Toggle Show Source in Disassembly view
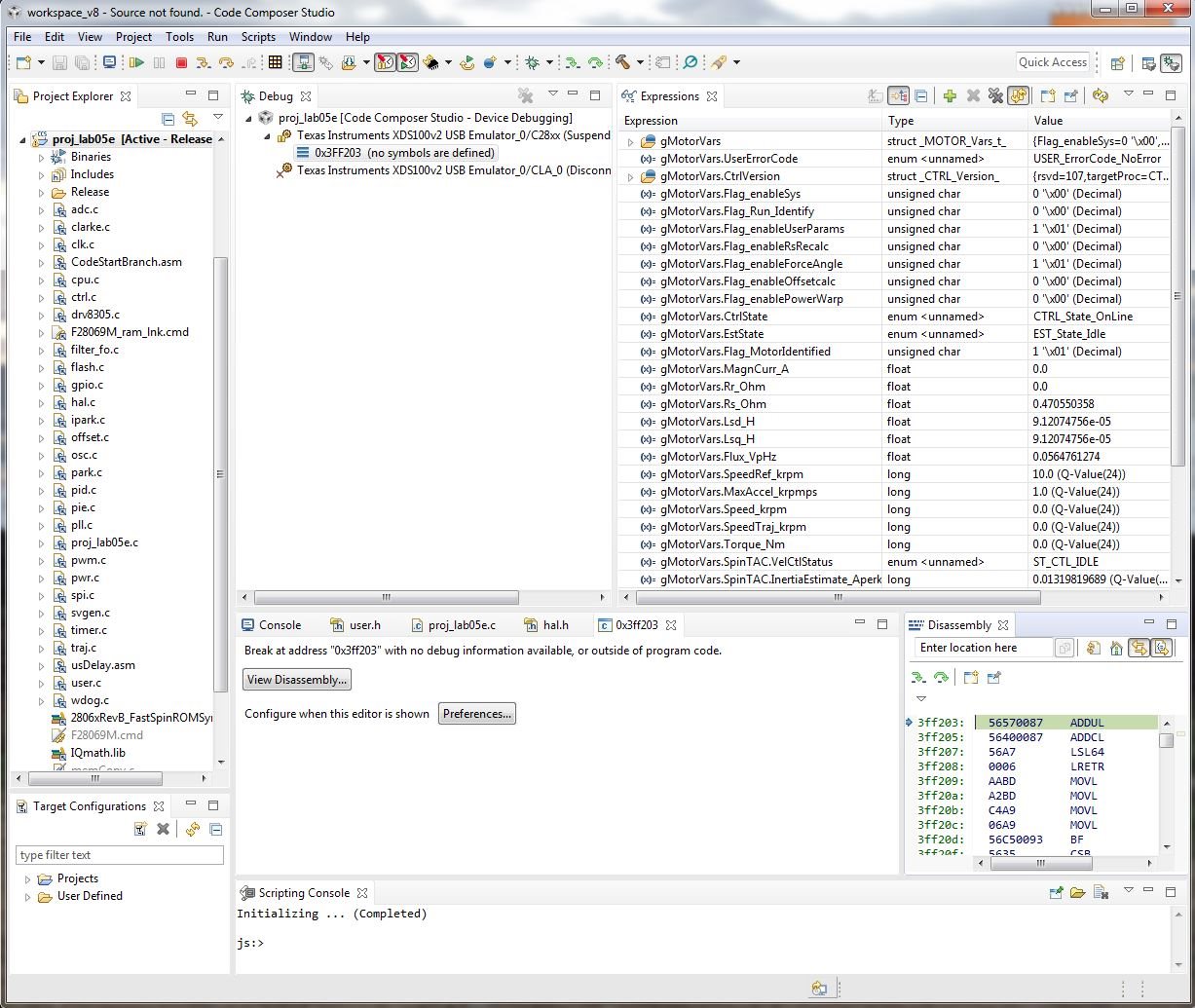 (1162, 648)
